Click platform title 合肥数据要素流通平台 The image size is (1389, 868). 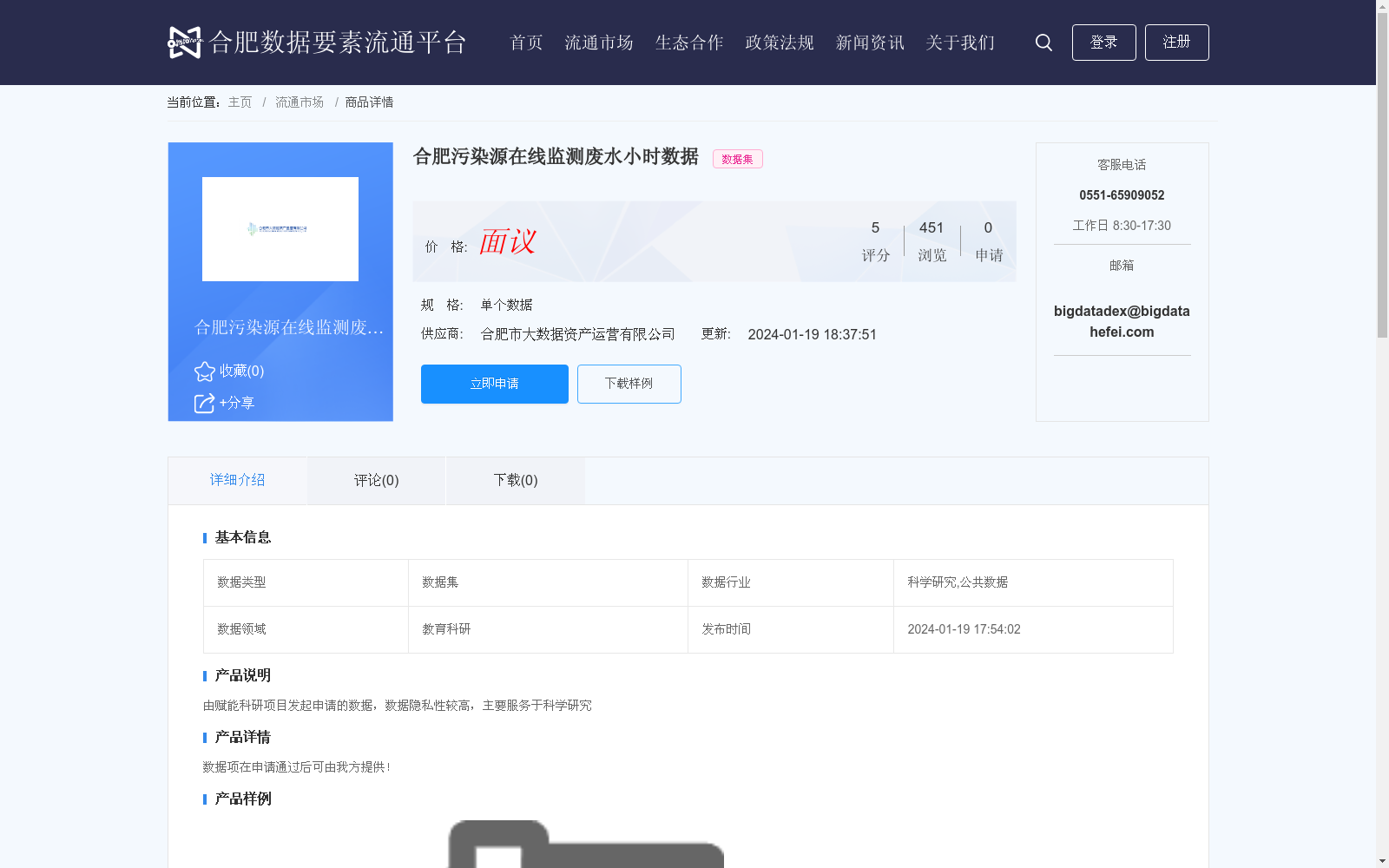(339, 43)
